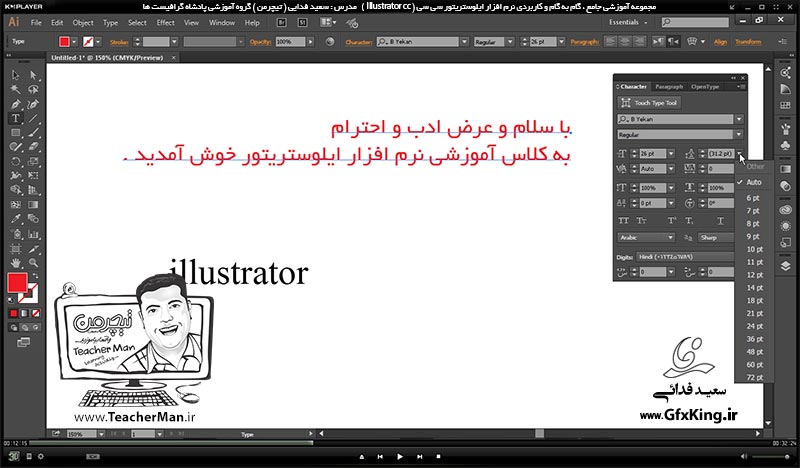Pick the Rotate tool
This screenshot has height=468, width=800.
click(16, 161)
